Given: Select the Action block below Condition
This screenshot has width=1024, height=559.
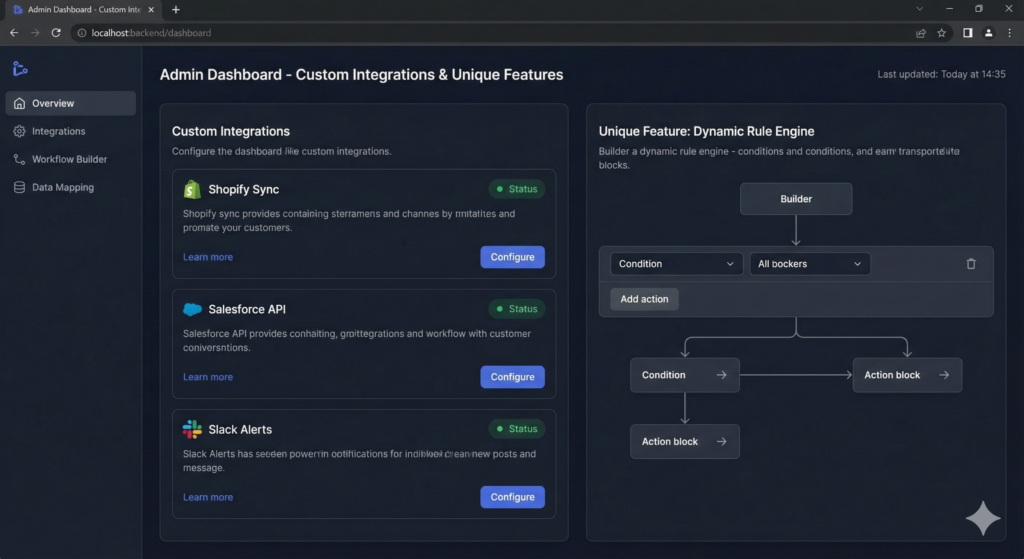Looking at the screenshot, I should pyautogui.click(x=685, y=441).
